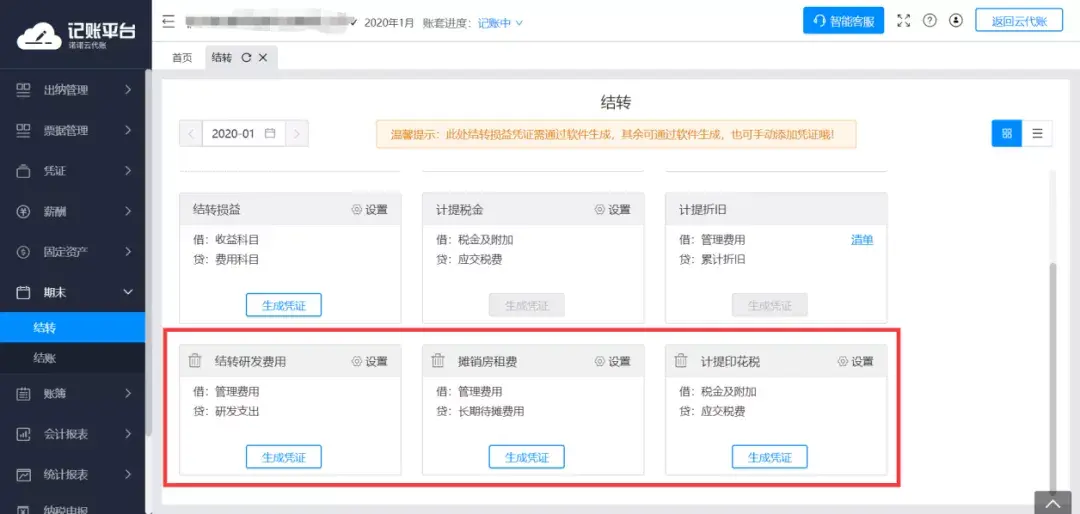Image resolution: width=1080 pixels, height=514 pixels.
Task: Click the 出纳管理 sidebar icon
Action: tap(23, 90)
